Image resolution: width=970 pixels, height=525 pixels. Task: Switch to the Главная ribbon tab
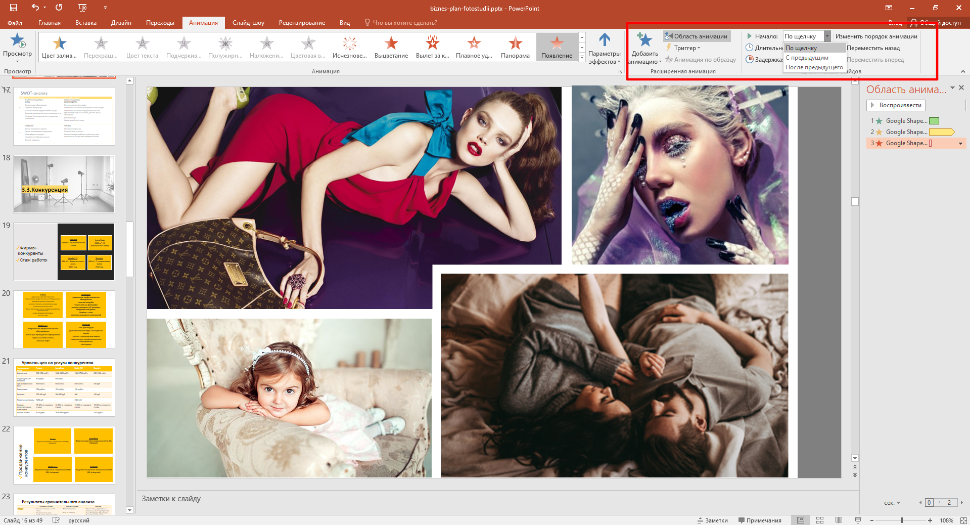(49, 23)
